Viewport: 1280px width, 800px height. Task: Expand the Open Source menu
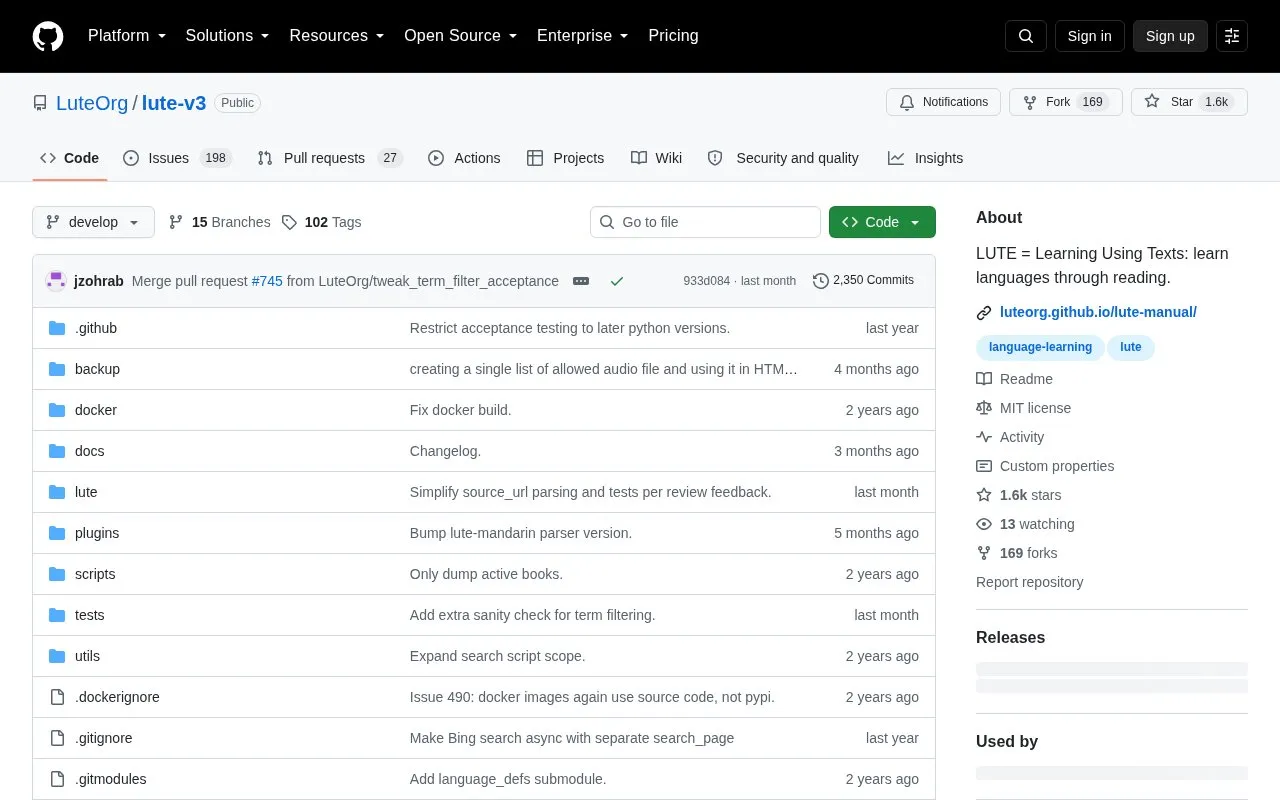click(461, 36)
